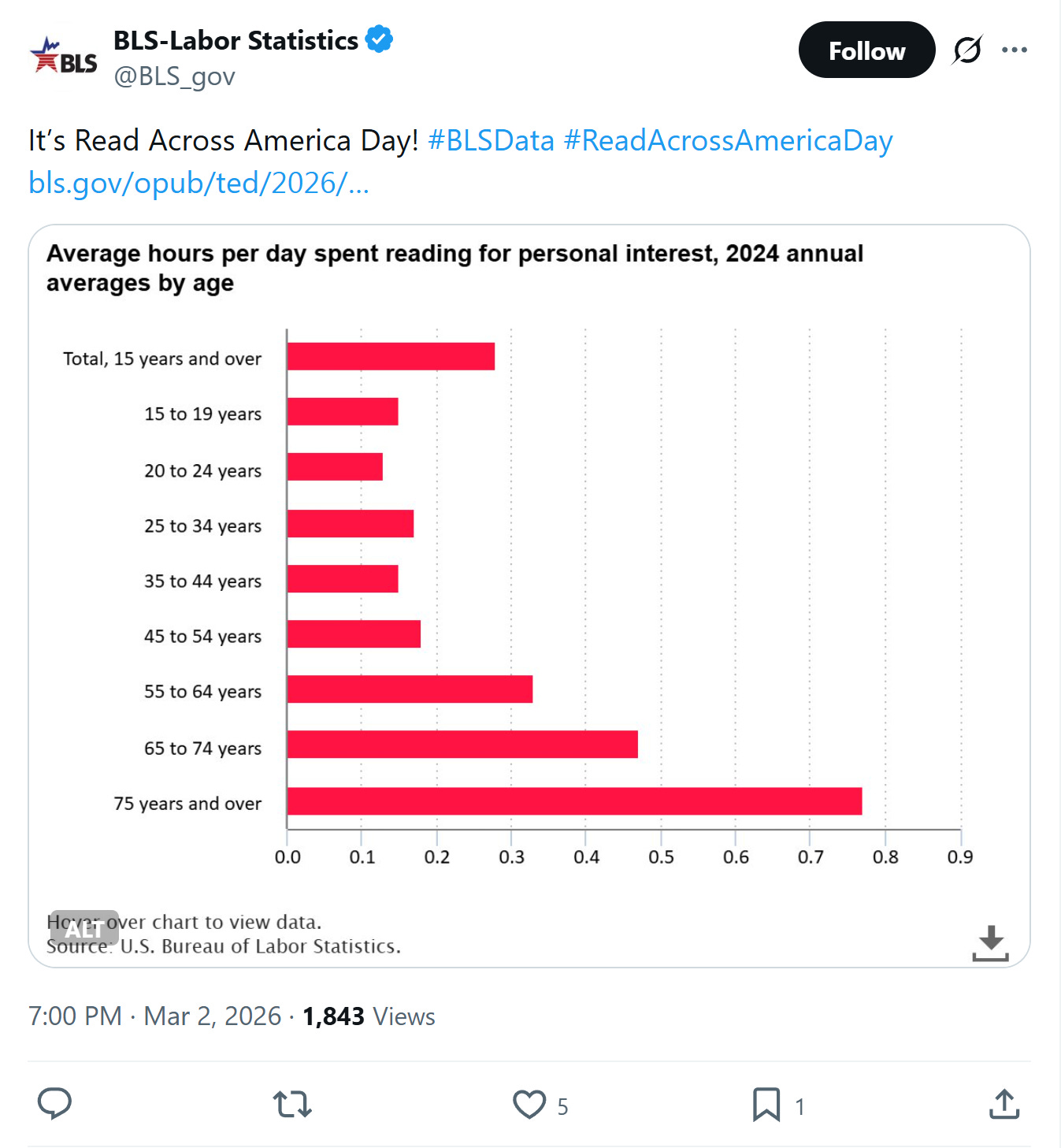Click the blue verified checkmark badge
1061x1148 pixels.
pyautogui.click(x=380, y=39)
